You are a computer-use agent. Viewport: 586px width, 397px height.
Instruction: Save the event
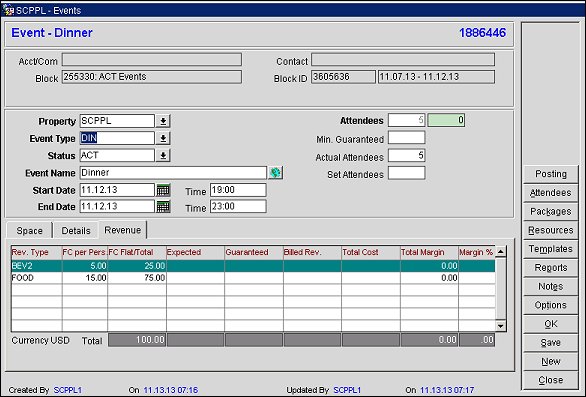[550, 342]
